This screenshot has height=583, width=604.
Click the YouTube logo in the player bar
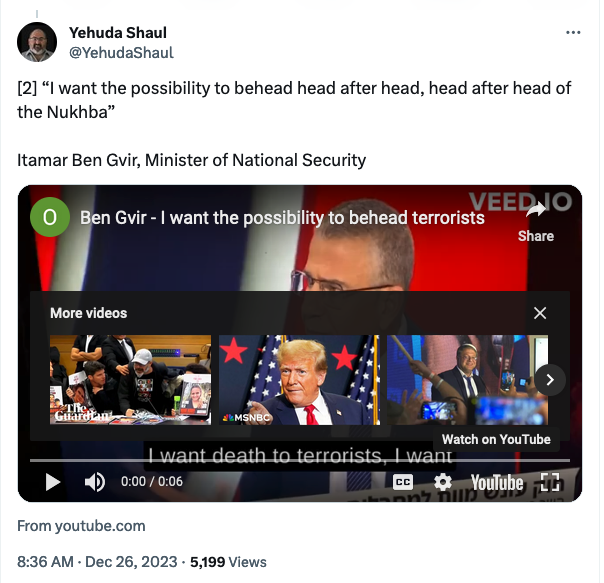pyautogui.click(x=497, y=482)
